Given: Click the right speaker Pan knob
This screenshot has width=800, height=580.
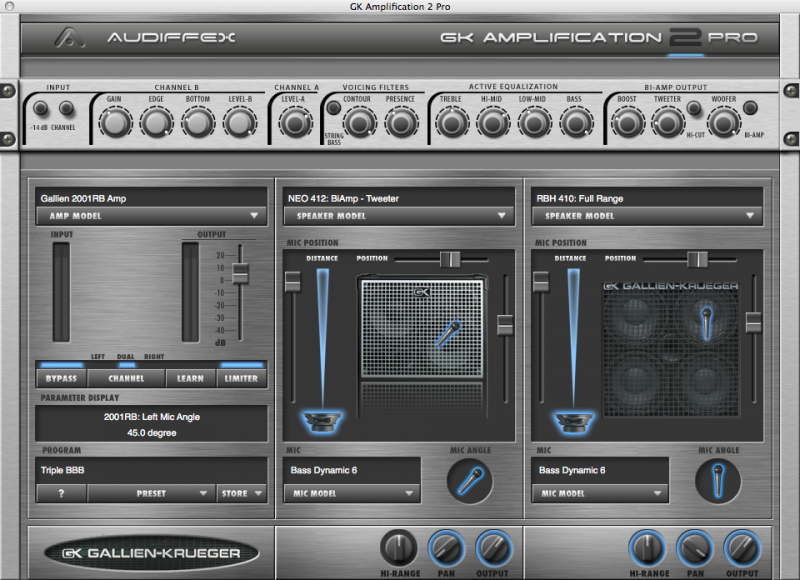Looking at the screenshot, I should click(x=695, y=548).
